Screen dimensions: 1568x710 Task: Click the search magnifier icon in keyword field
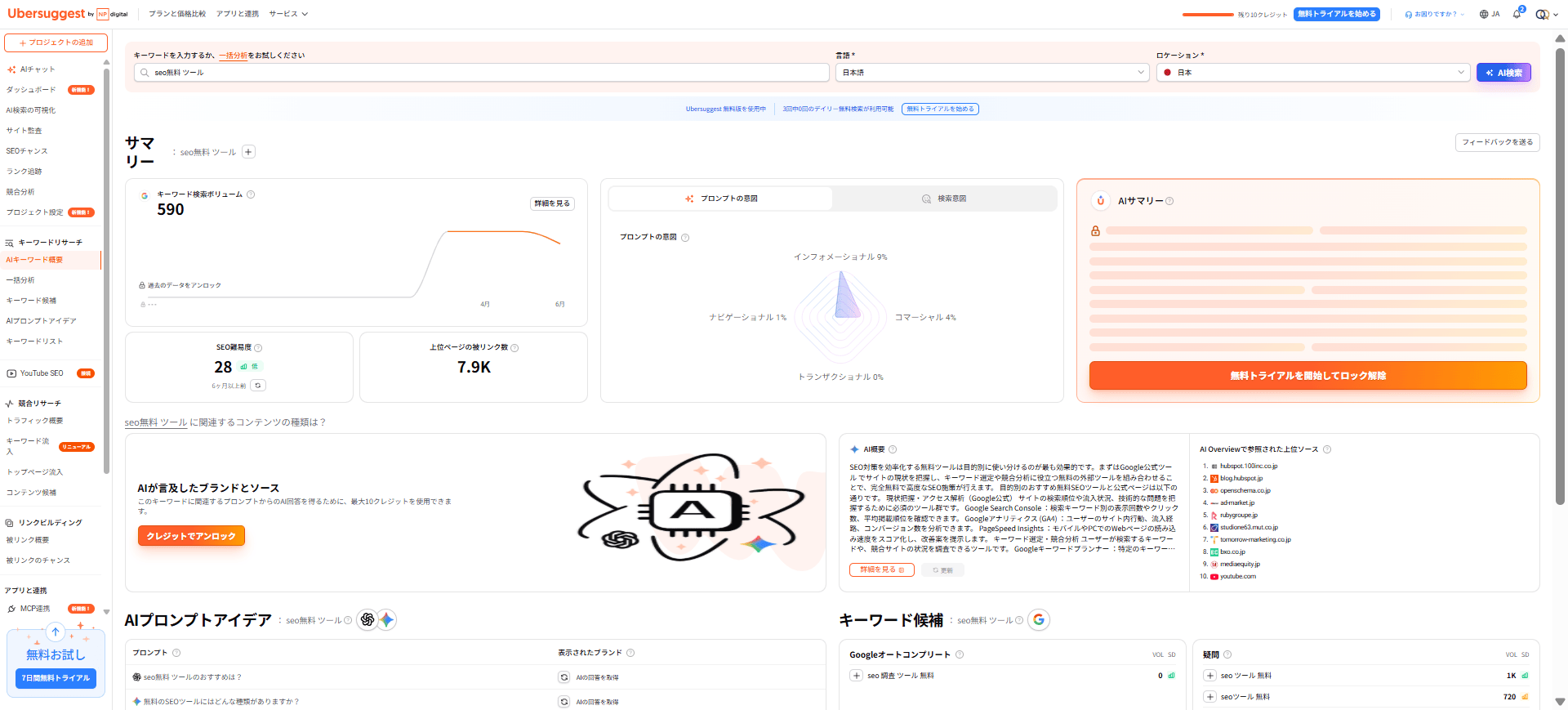[x=145, y=73]
